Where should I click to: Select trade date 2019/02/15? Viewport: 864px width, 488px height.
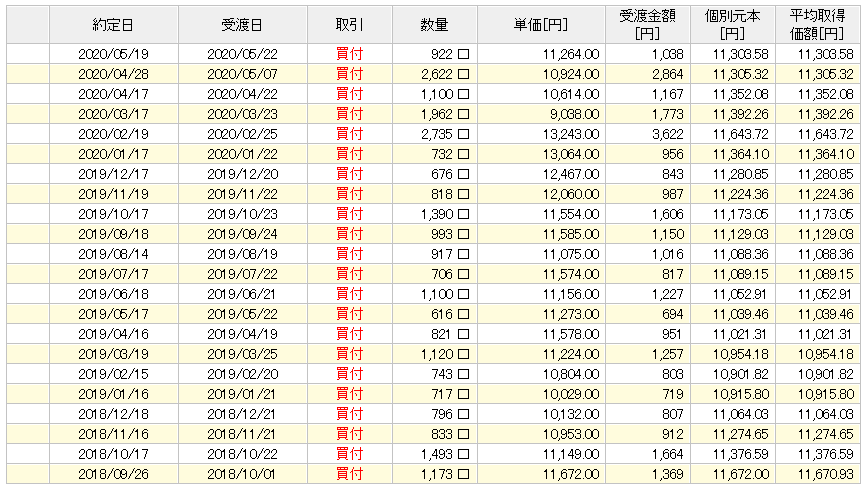(114, 374)
